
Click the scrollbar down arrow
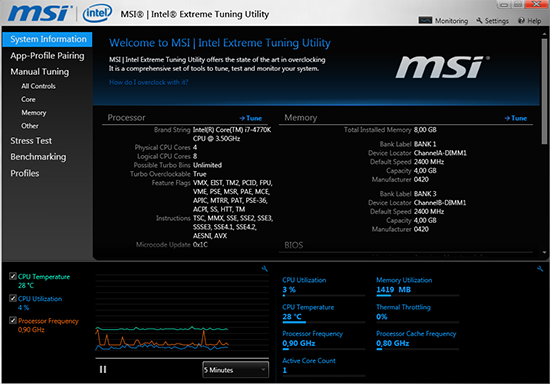(x=544, y=252)
